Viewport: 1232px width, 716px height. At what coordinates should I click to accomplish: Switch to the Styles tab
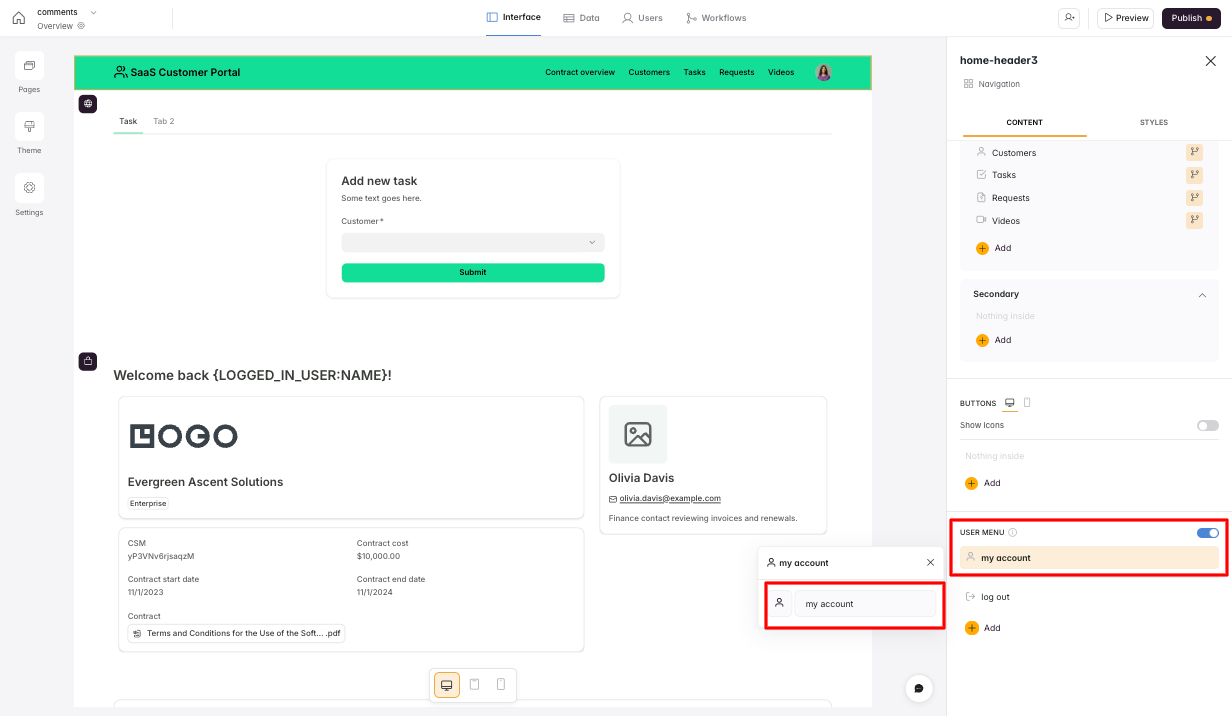pyautogui.click(x=1153, y=122)
